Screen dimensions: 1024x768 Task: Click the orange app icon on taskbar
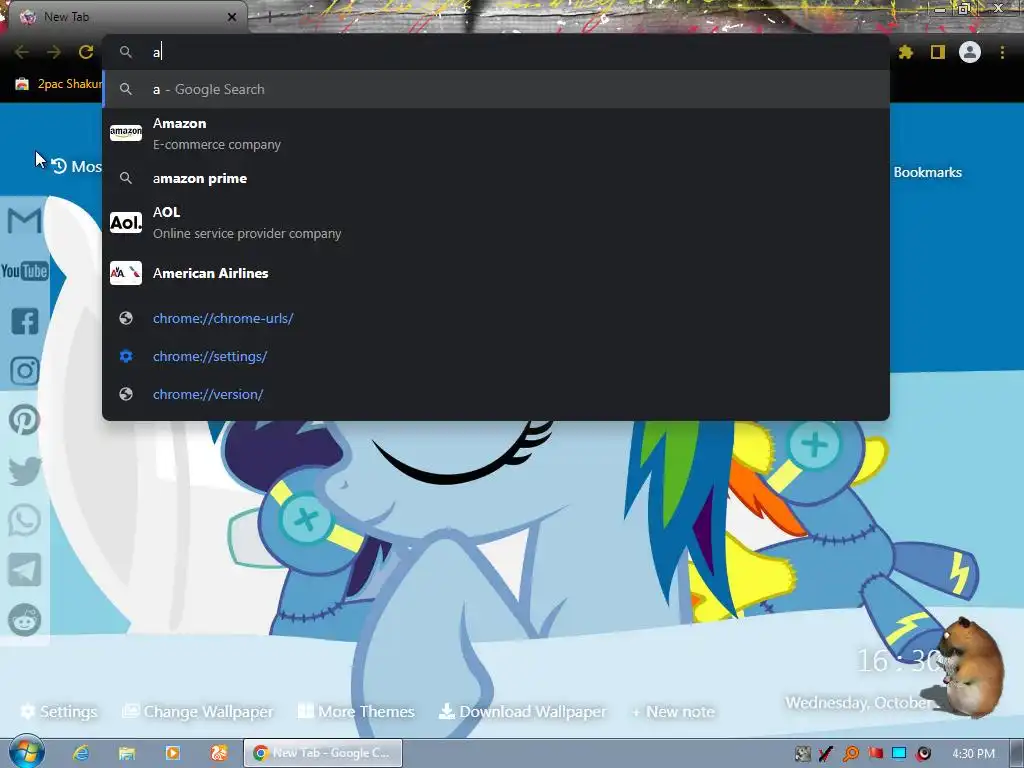219,753
